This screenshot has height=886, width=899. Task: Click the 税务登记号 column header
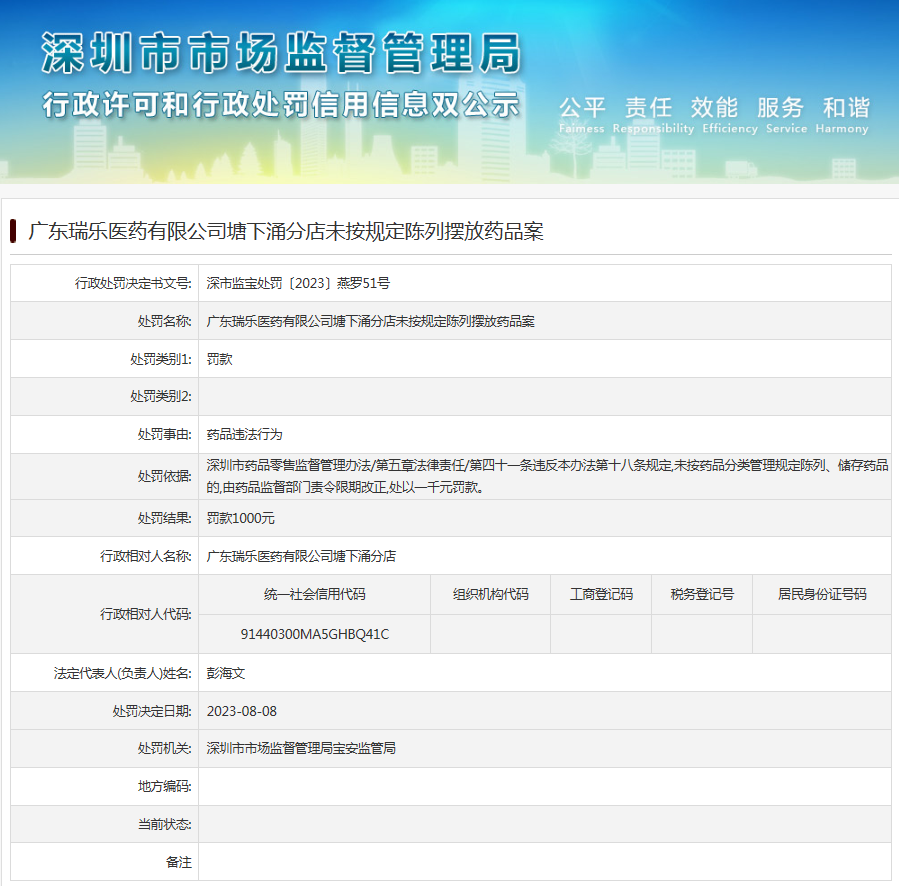[702, 594]
